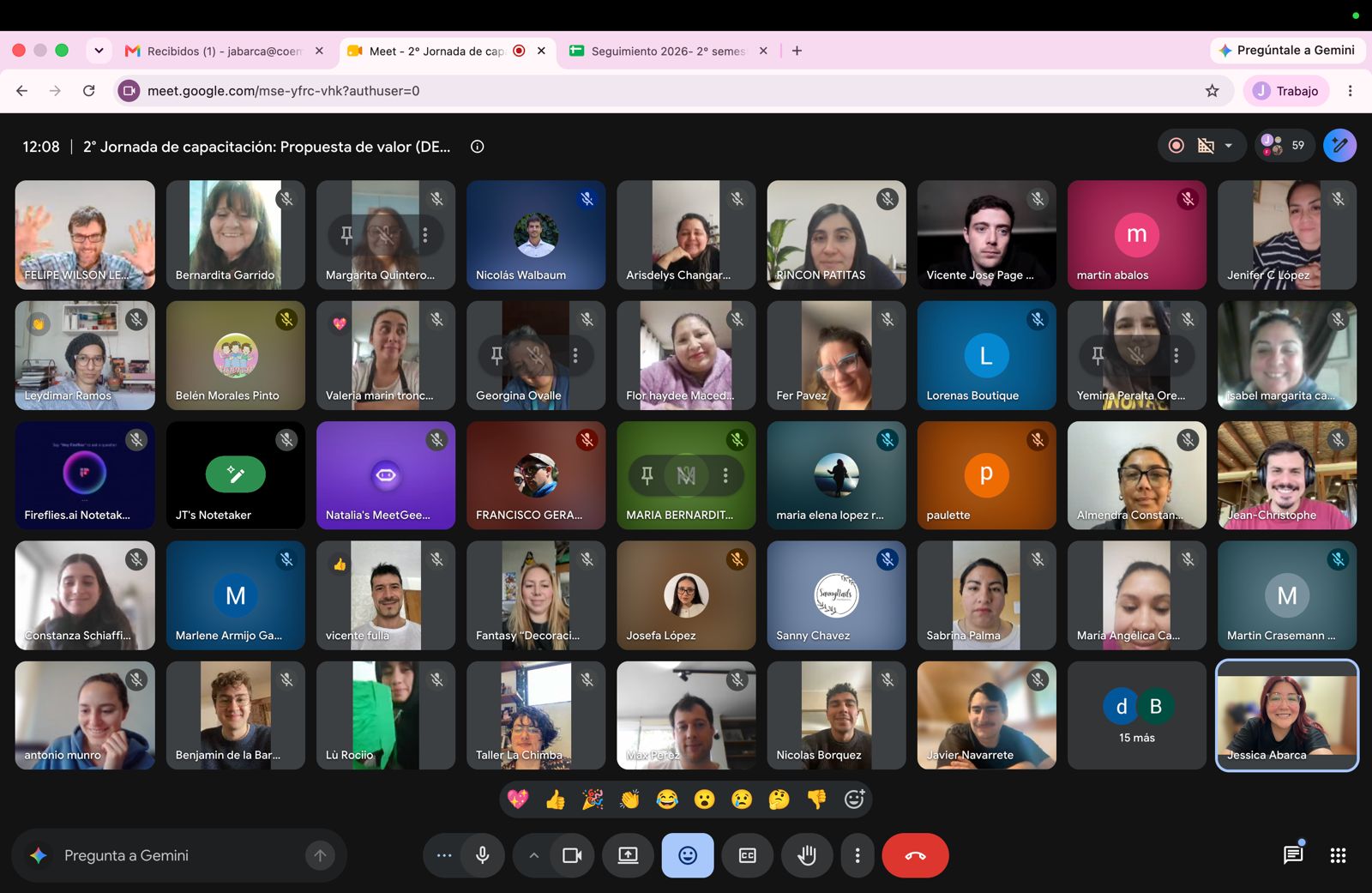Toggle the emoji reactions bar
Viewport: 1372px width, 893px height.
pyautogui.click(x=688, y=855)
